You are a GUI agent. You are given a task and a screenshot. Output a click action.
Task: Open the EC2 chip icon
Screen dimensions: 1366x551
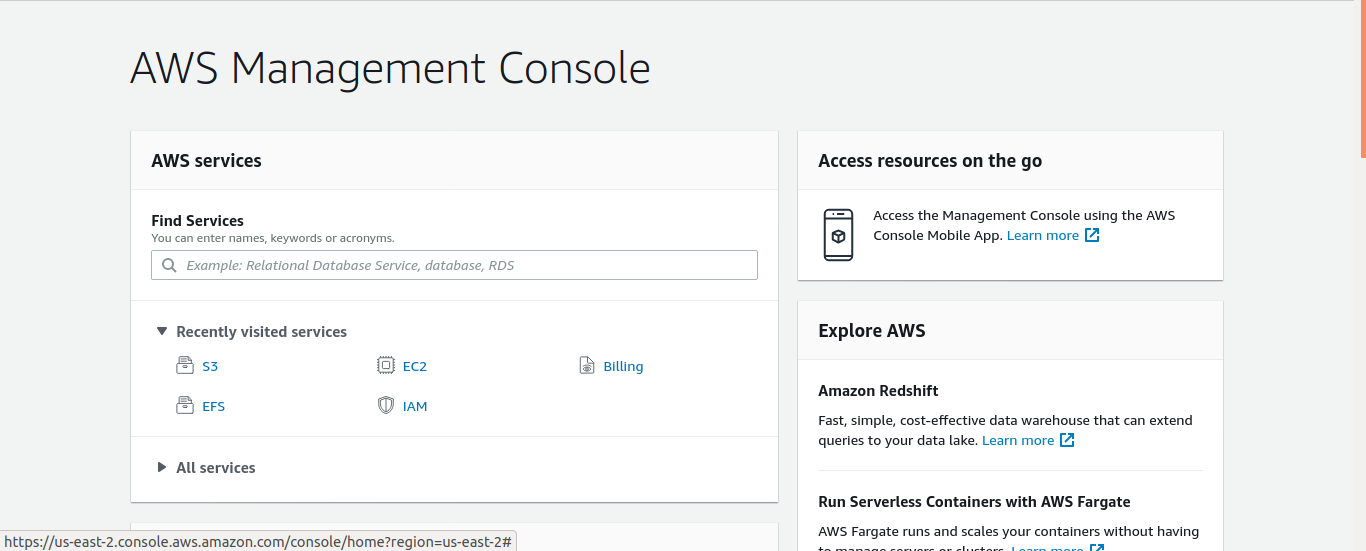coord(385,366)
